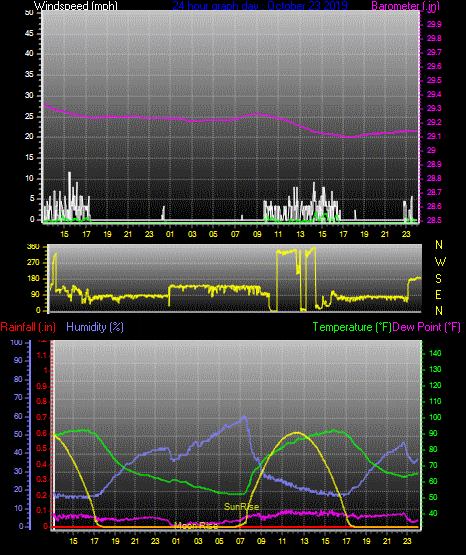Click barometer axis value "29.9"
The width and height of the screenshot is (466, 555).
[x=434, y=24]
